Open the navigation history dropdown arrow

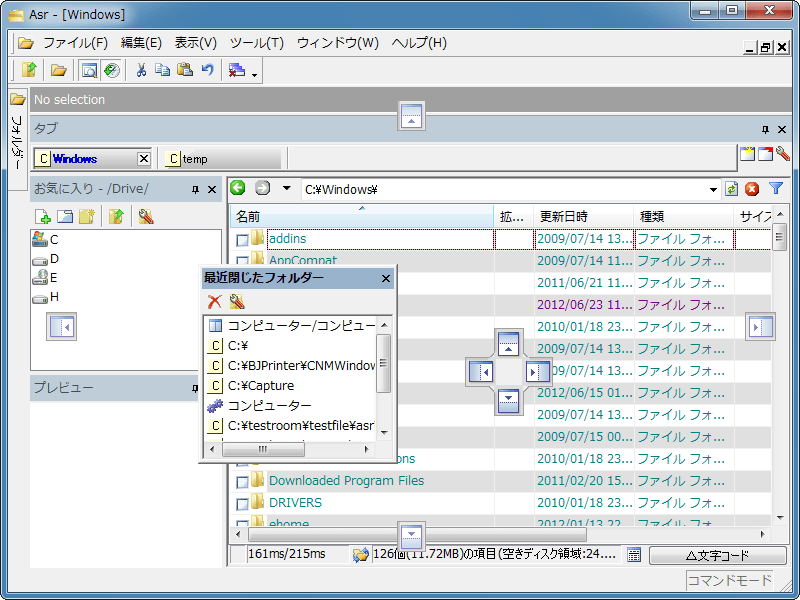286,188
